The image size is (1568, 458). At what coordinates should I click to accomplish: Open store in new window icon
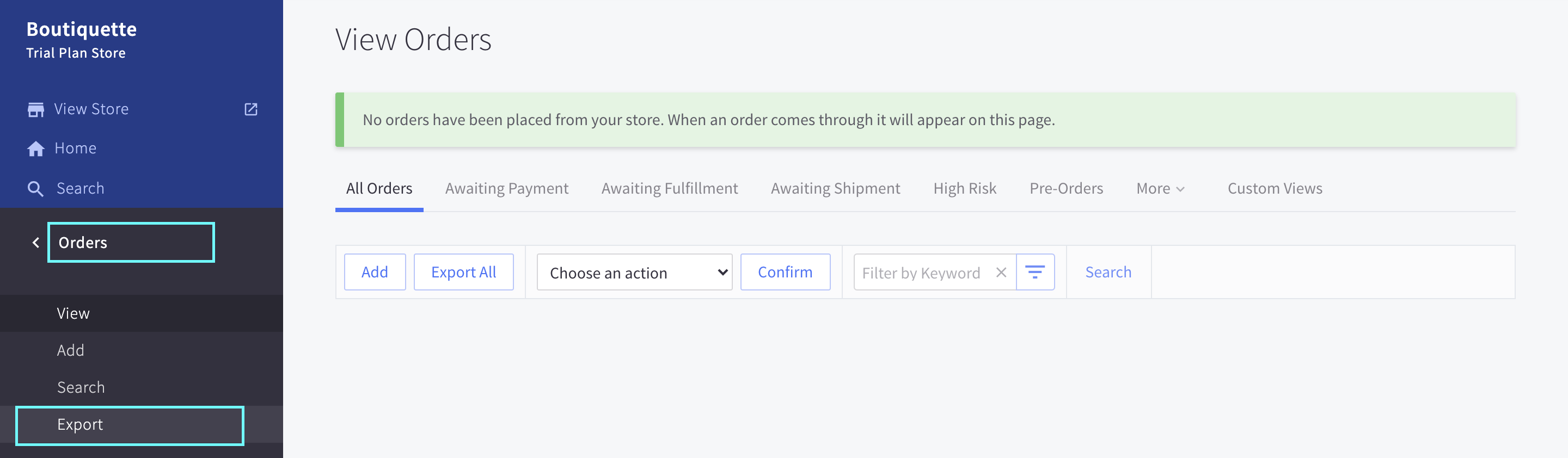pyautogui.click(x=251, y=109)
